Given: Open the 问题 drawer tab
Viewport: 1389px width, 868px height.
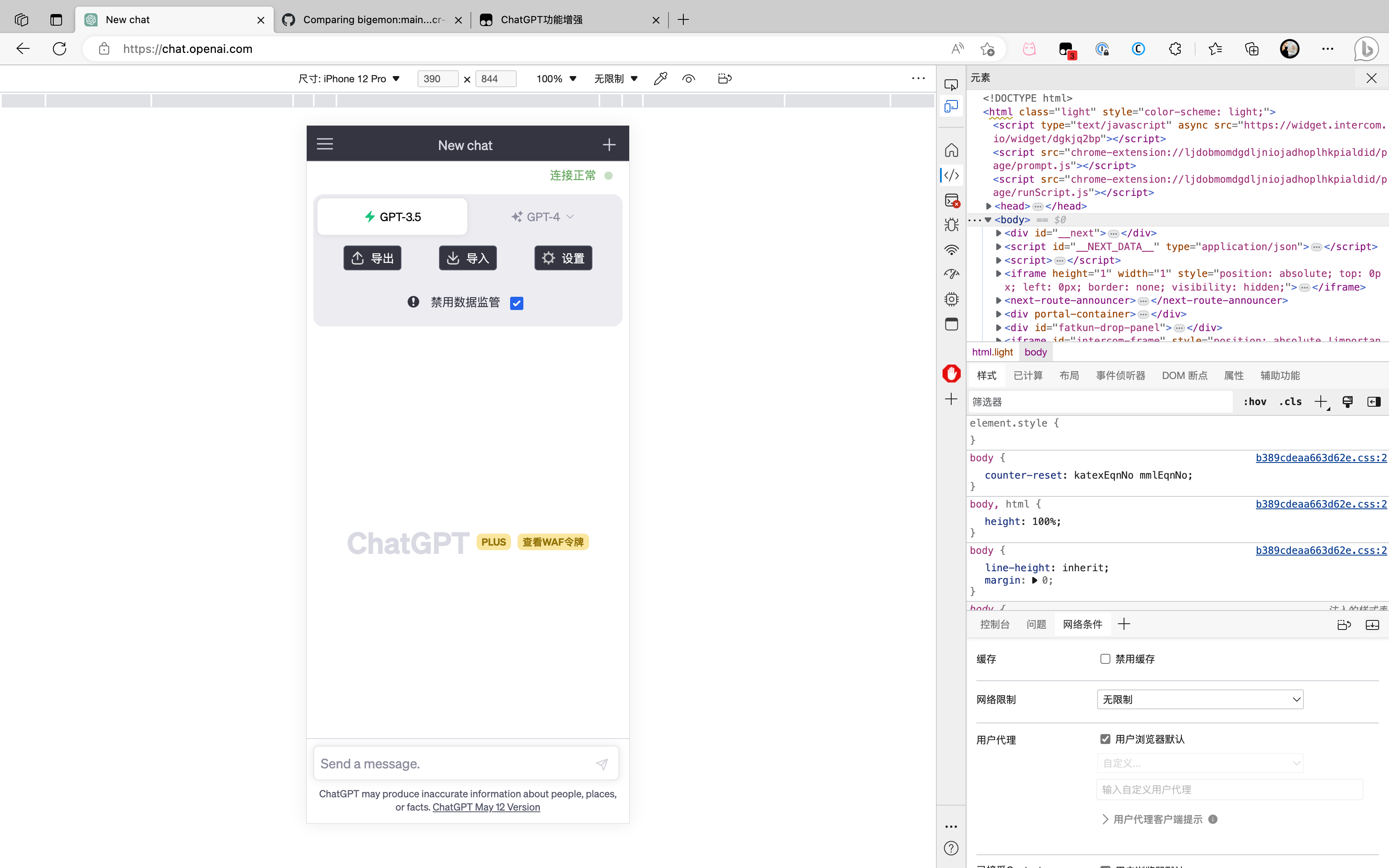Looking at the screenshot, I should tap(1036, 624).
